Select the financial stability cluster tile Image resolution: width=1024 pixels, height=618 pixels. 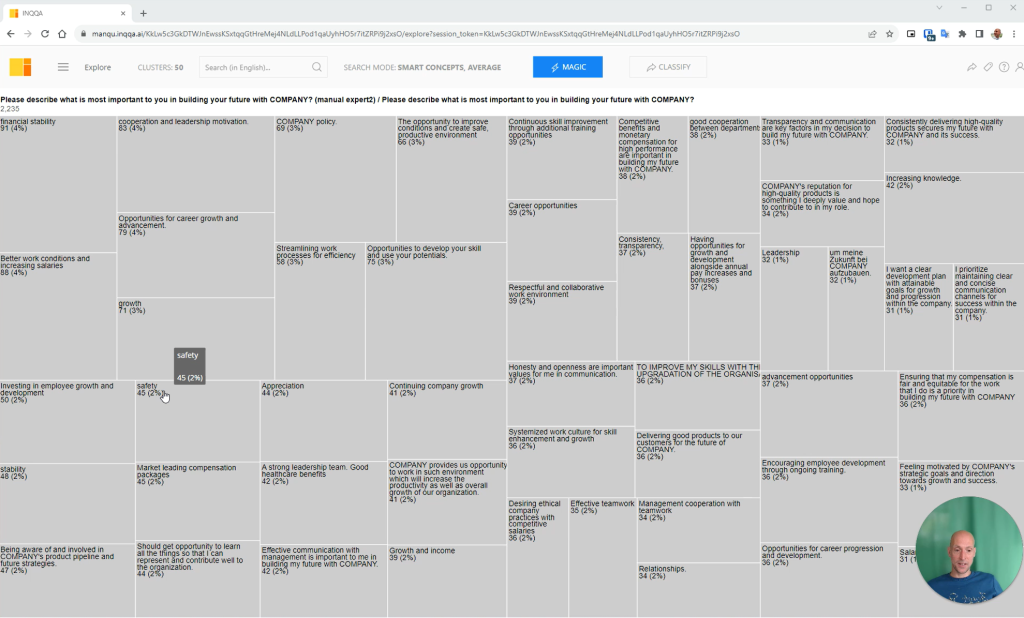pyautogui.click(x=58, y=184)
